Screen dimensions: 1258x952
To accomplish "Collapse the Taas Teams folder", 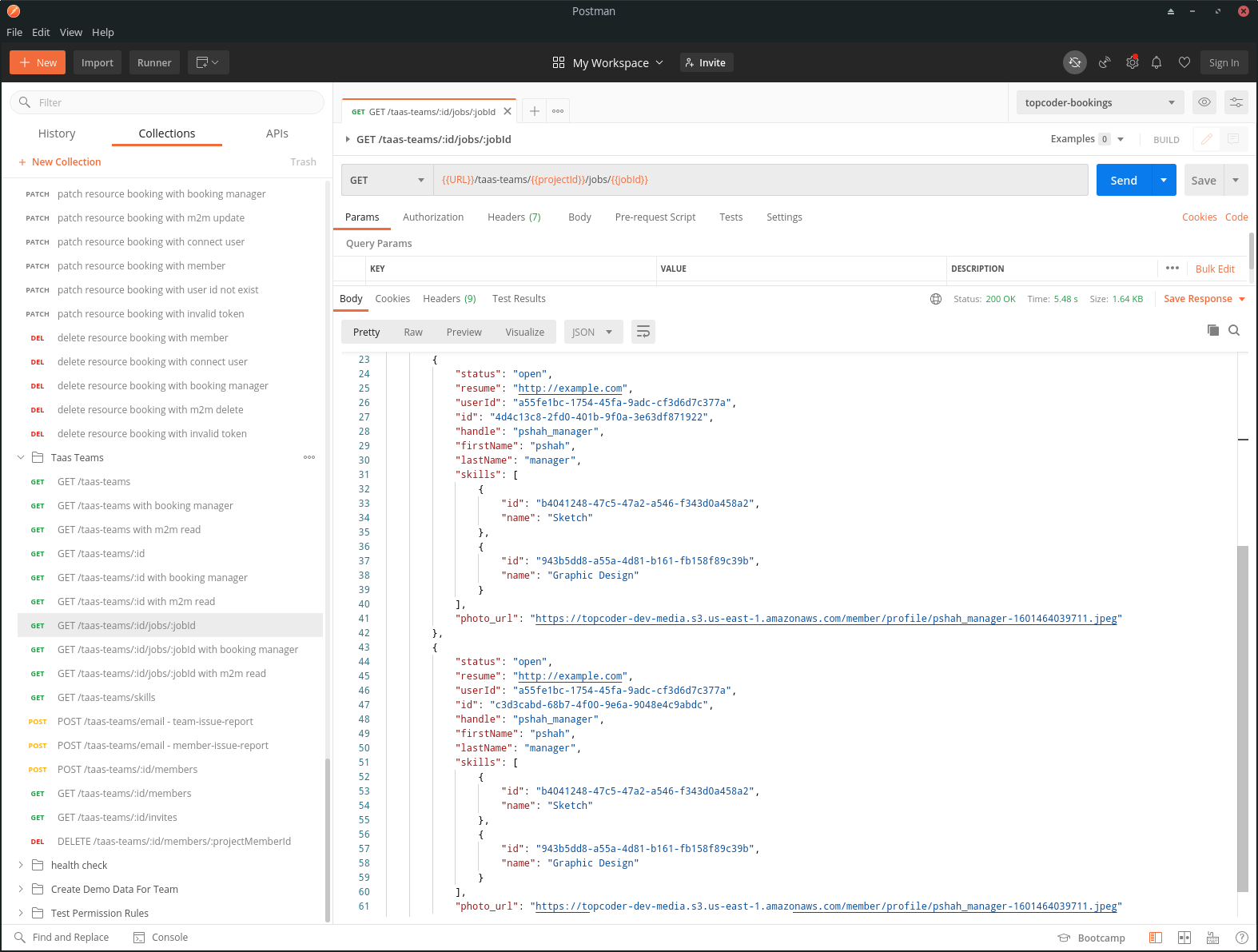I will tap(21, 457).
